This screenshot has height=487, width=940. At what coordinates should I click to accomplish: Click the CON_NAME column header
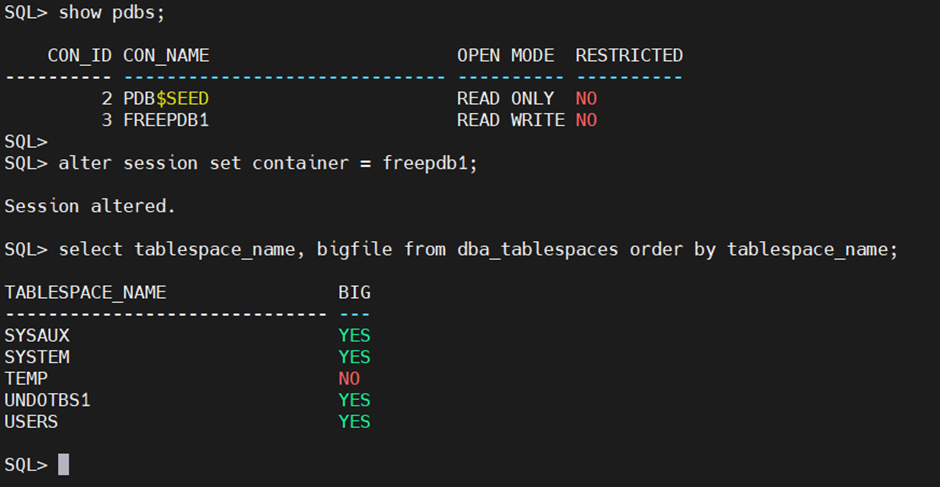click(166, 55)
